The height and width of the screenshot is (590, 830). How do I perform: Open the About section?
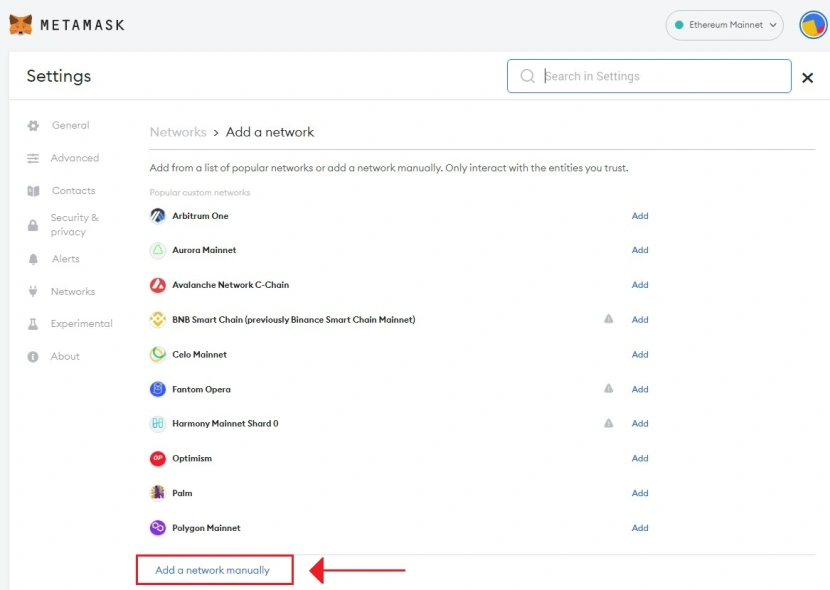(65, 357)
